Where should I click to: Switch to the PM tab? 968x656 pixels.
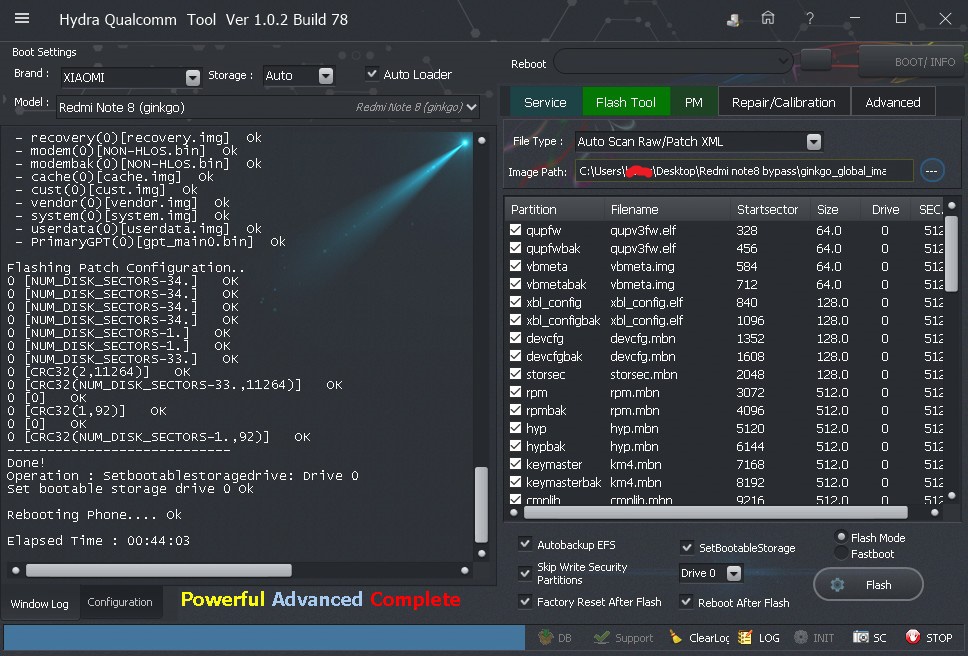[693, 102]
